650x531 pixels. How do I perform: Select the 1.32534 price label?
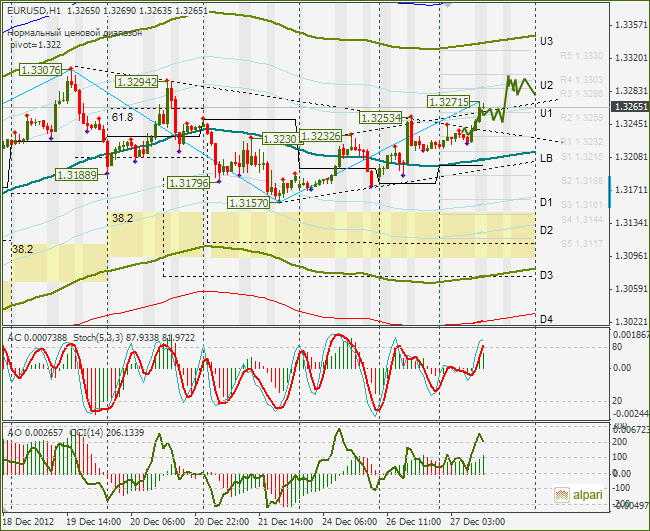pyautogui.click(x=381, y=118)
